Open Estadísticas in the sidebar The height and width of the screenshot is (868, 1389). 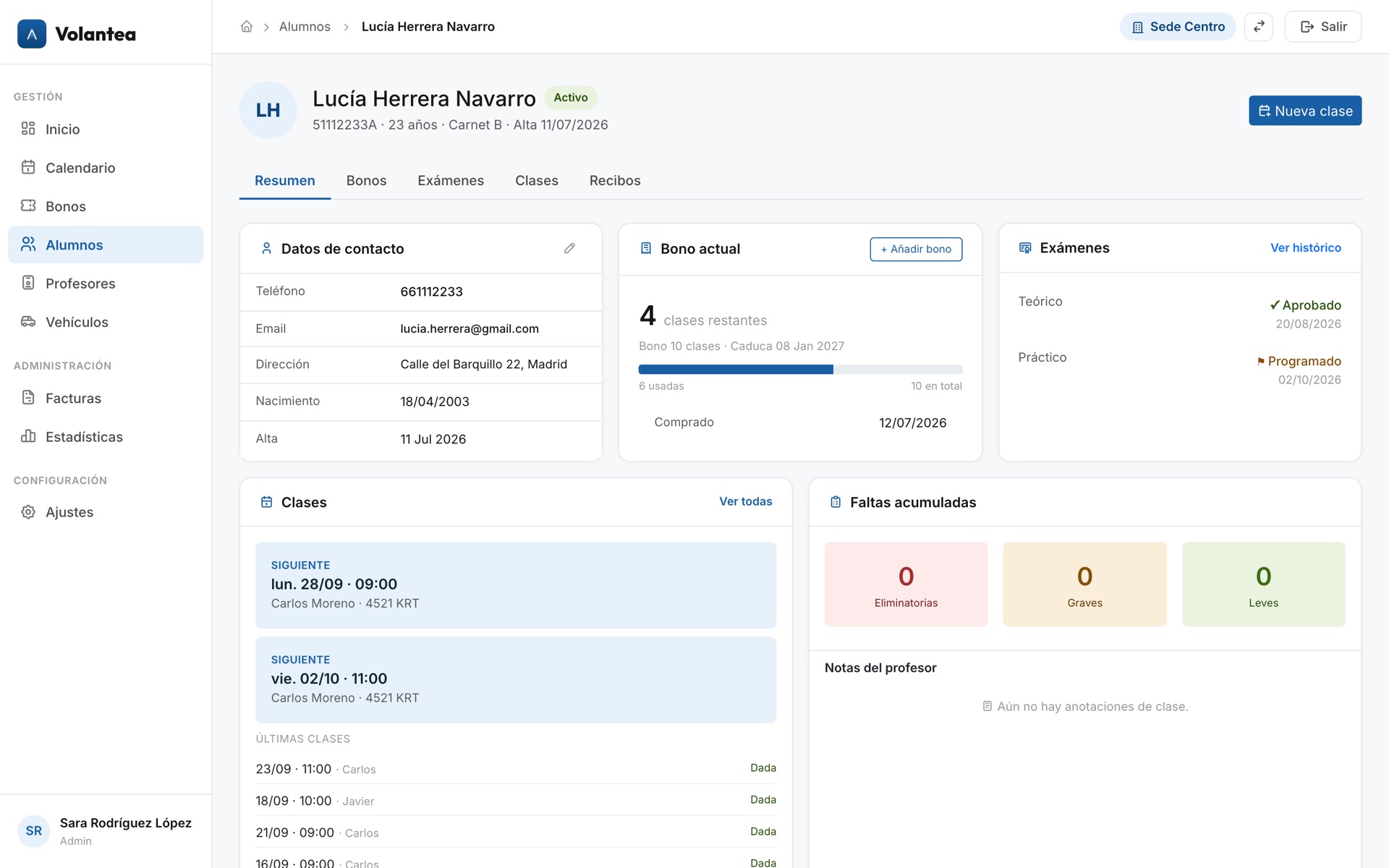click(106, 437)
